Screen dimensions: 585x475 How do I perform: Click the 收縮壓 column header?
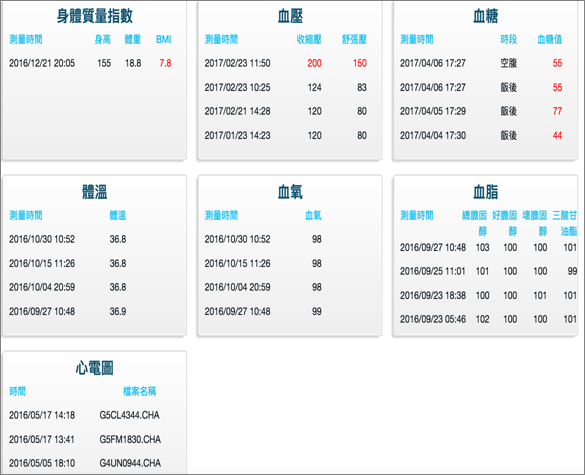coord(309,39)
